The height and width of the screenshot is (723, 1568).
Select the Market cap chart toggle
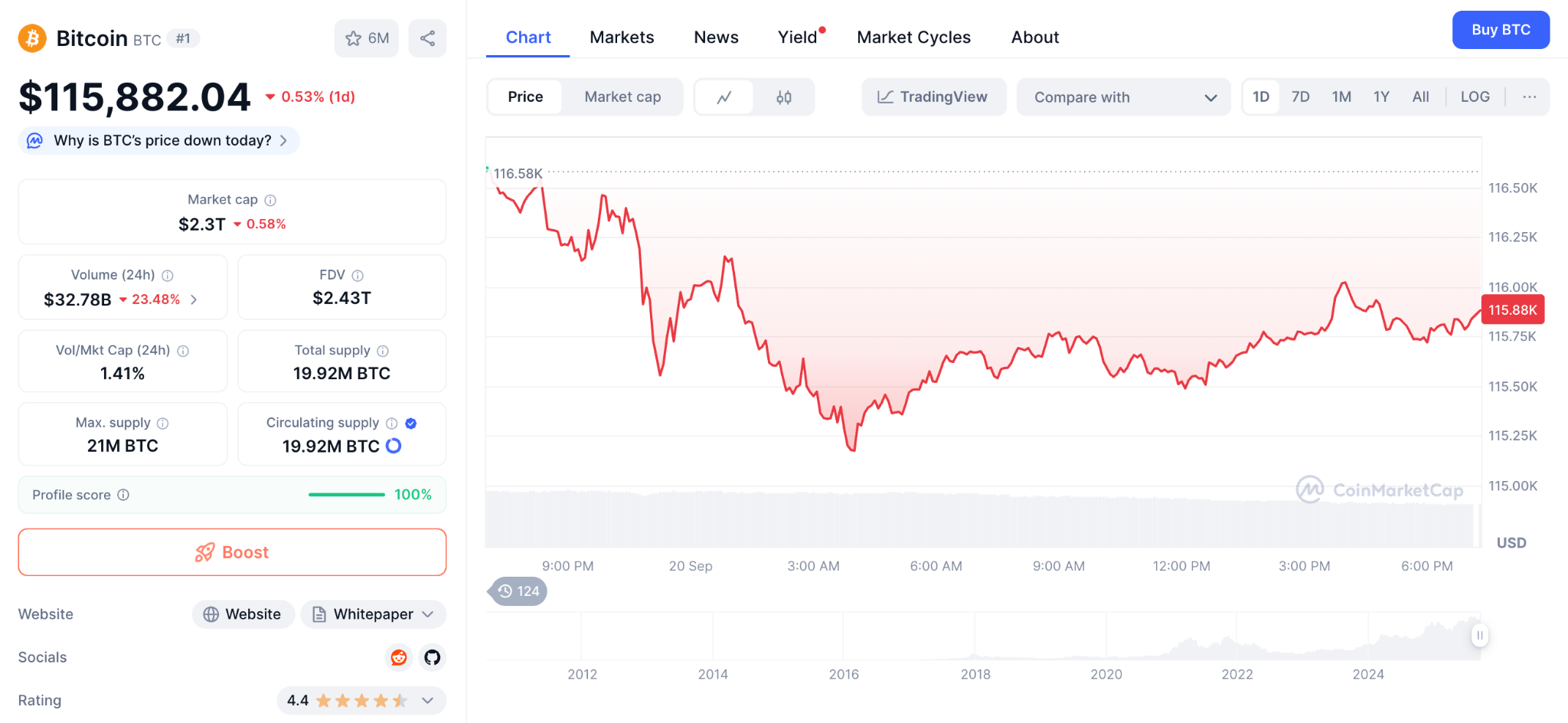tap(622, 97)
